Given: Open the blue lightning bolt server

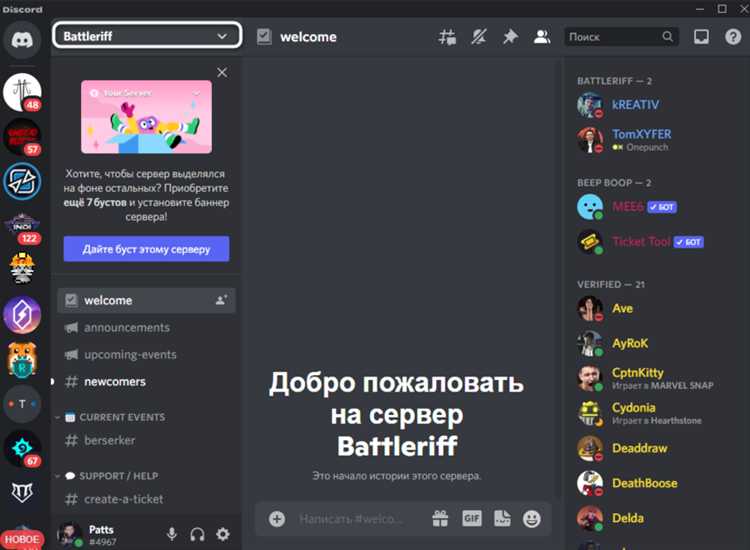Looking at the screenshot, I should [x=22, y=181].
